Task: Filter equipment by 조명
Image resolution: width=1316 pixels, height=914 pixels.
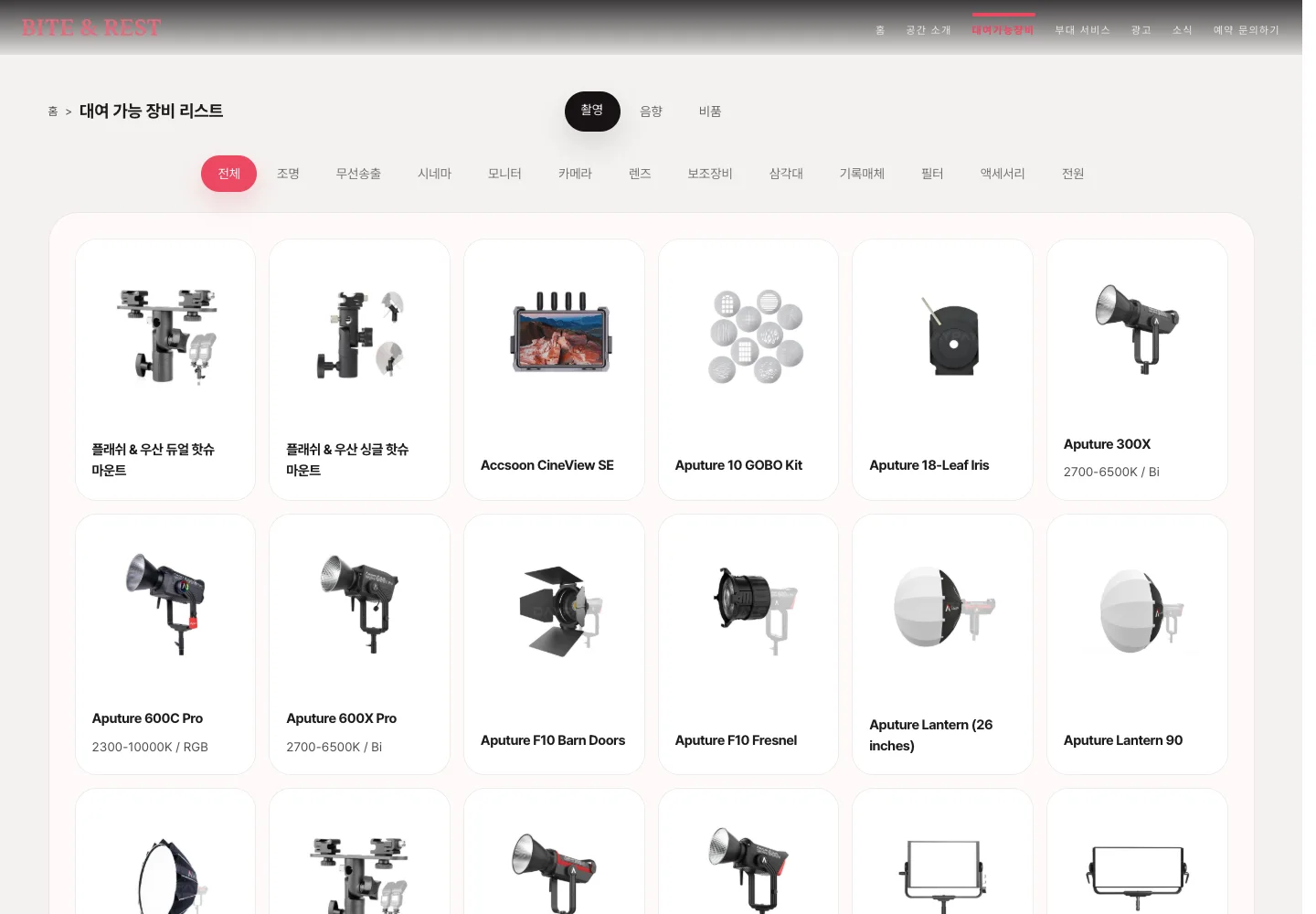Action: click(289, 174)
